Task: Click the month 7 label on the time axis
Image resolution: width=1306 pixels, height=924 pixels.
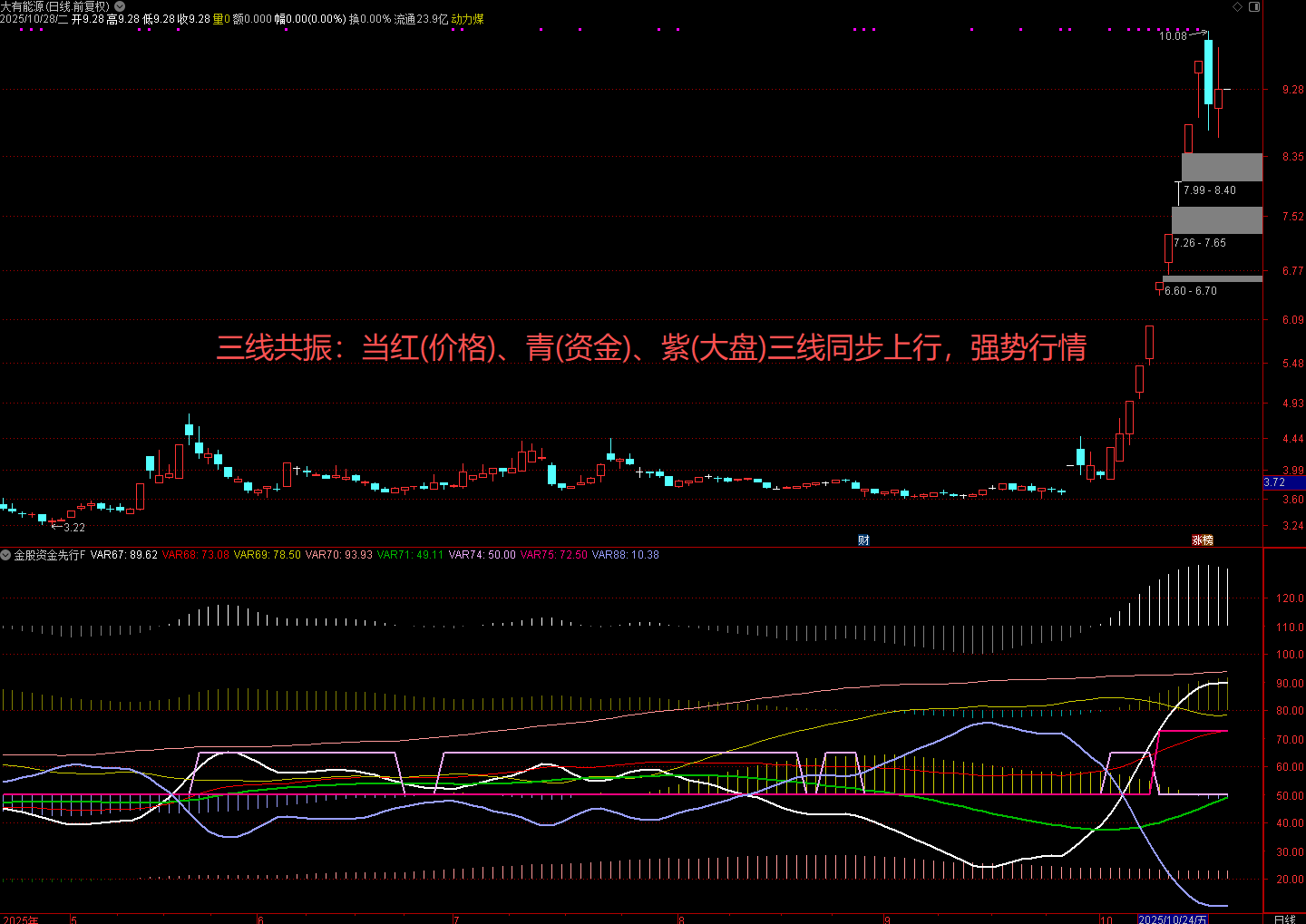Action: click(x=456, y=919)
